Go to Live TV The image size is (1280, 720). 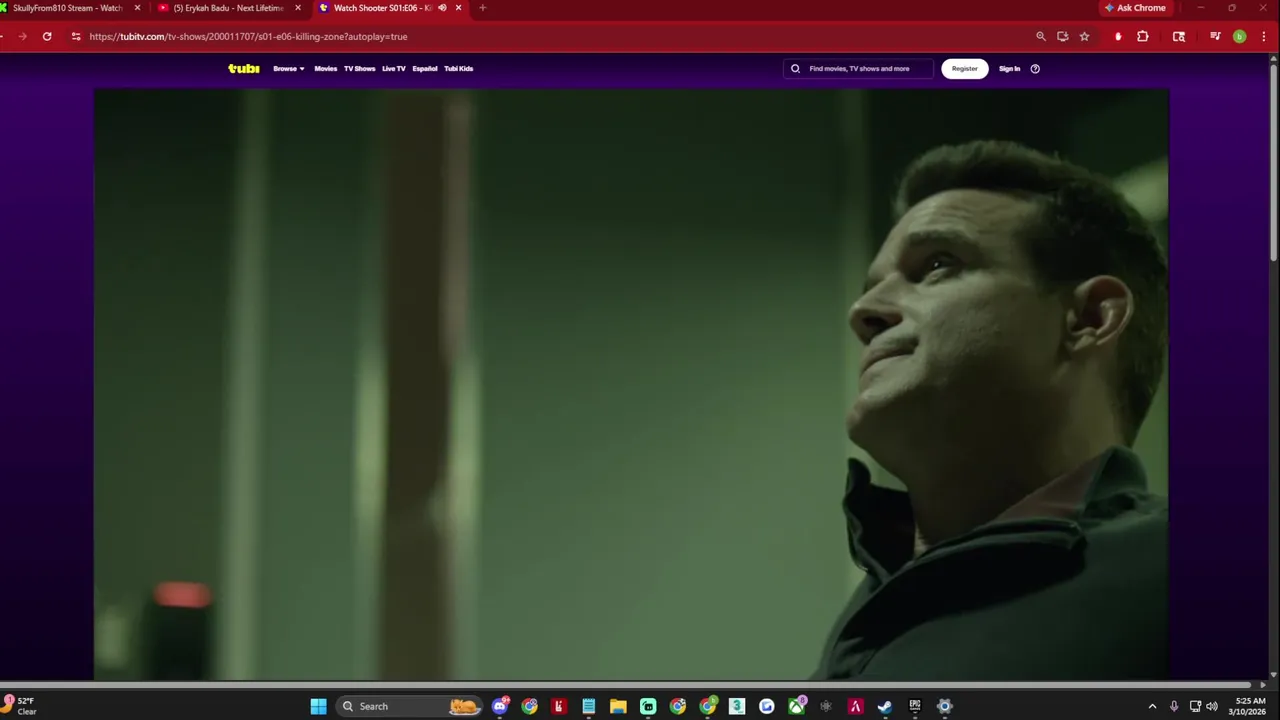pyautogui.click(x=394, y=69)
